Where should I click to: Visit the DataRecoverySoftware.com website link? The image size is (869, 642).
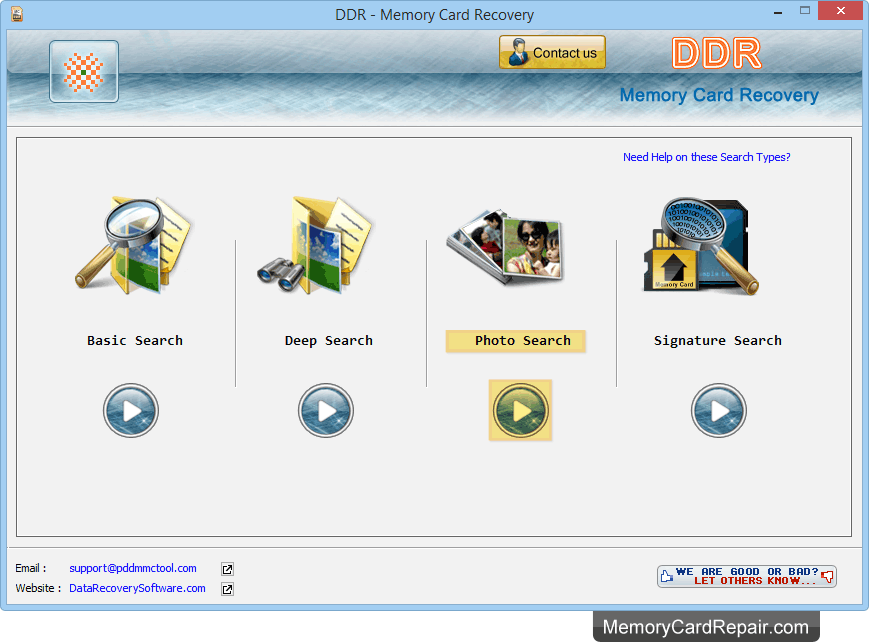point(136,588)
